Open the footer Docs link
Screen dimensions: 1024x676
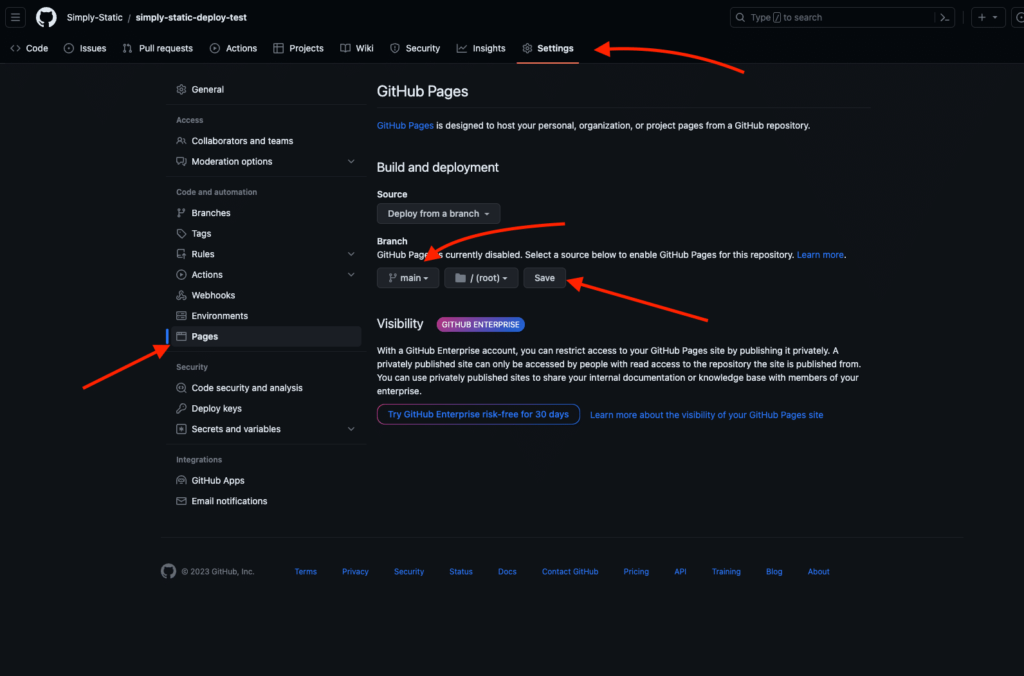[507, 571]
